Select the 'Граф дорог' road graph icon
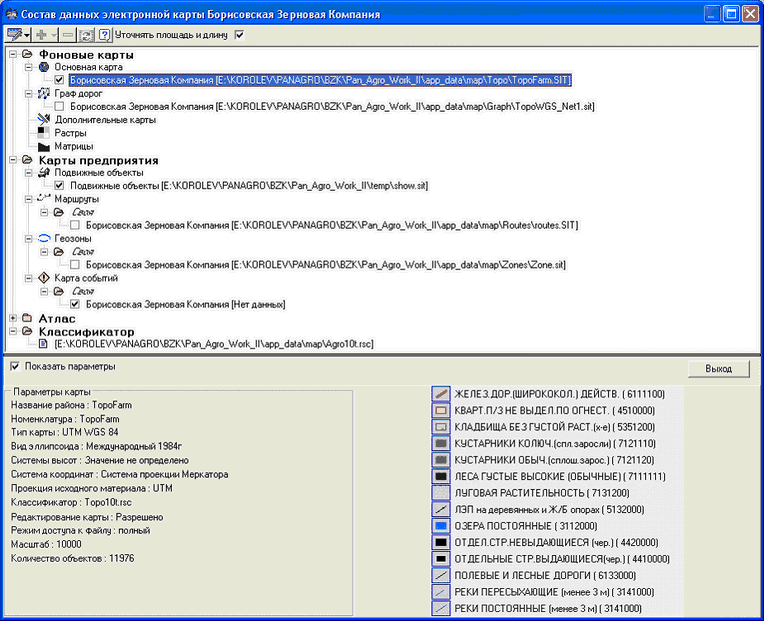765x622 pixels. [43, 93]
